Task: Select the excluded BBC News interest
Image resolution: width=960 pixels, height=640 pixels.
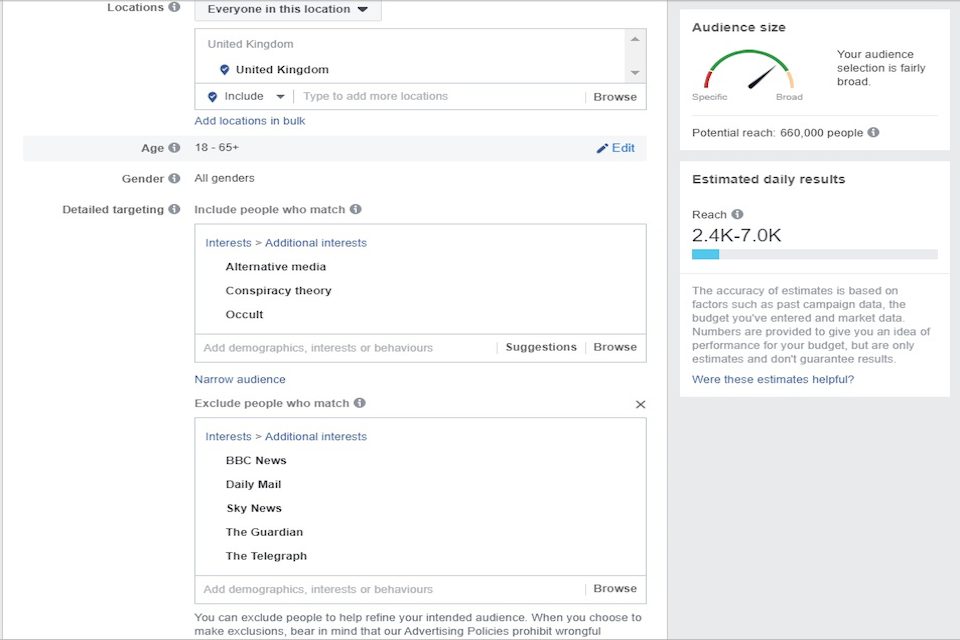Action: 256,460
